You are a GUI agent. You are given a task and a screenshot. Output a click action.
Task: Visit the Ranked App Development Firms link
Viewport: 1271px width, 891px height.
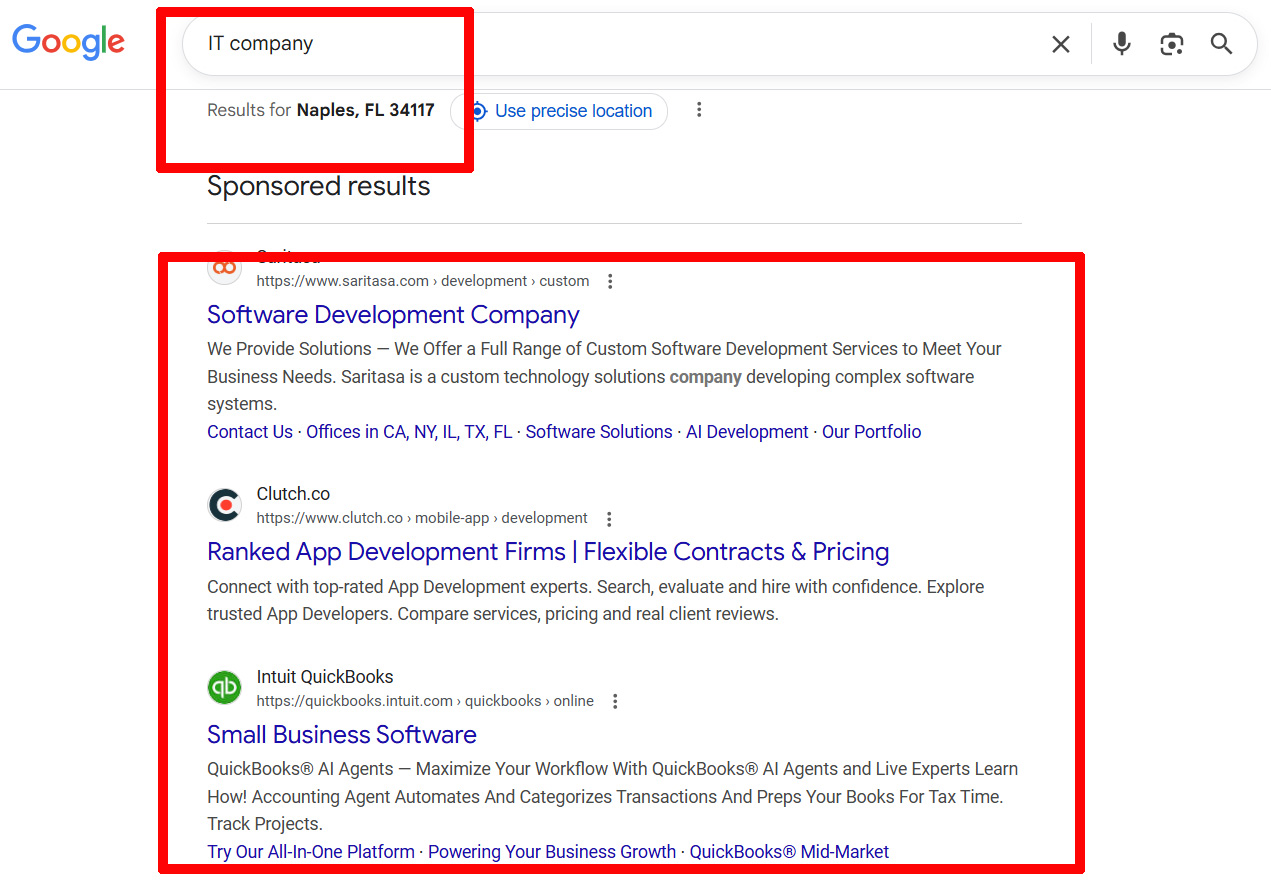[547, 551]
